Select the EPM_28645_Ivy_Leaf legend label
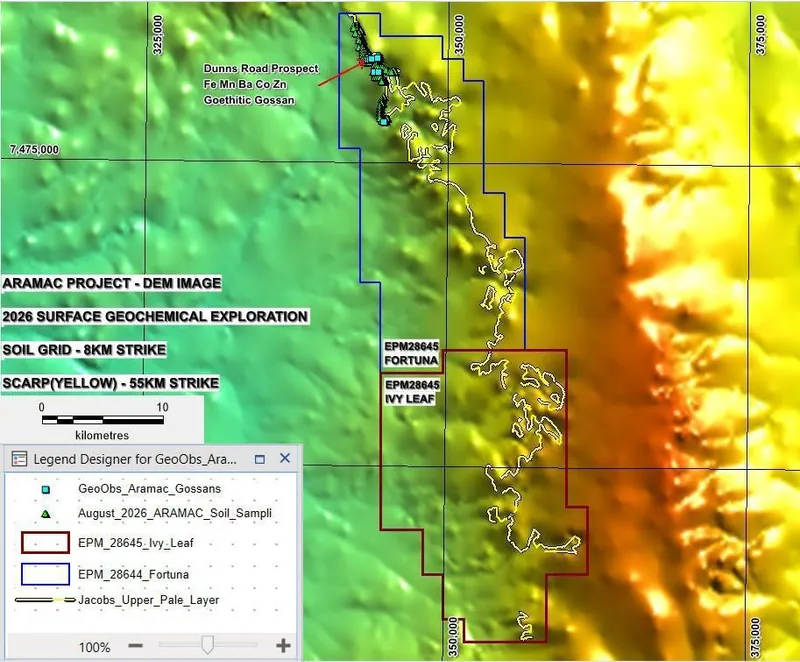Image resolution: width=800 pixels, height=662 pixels. 136,543
